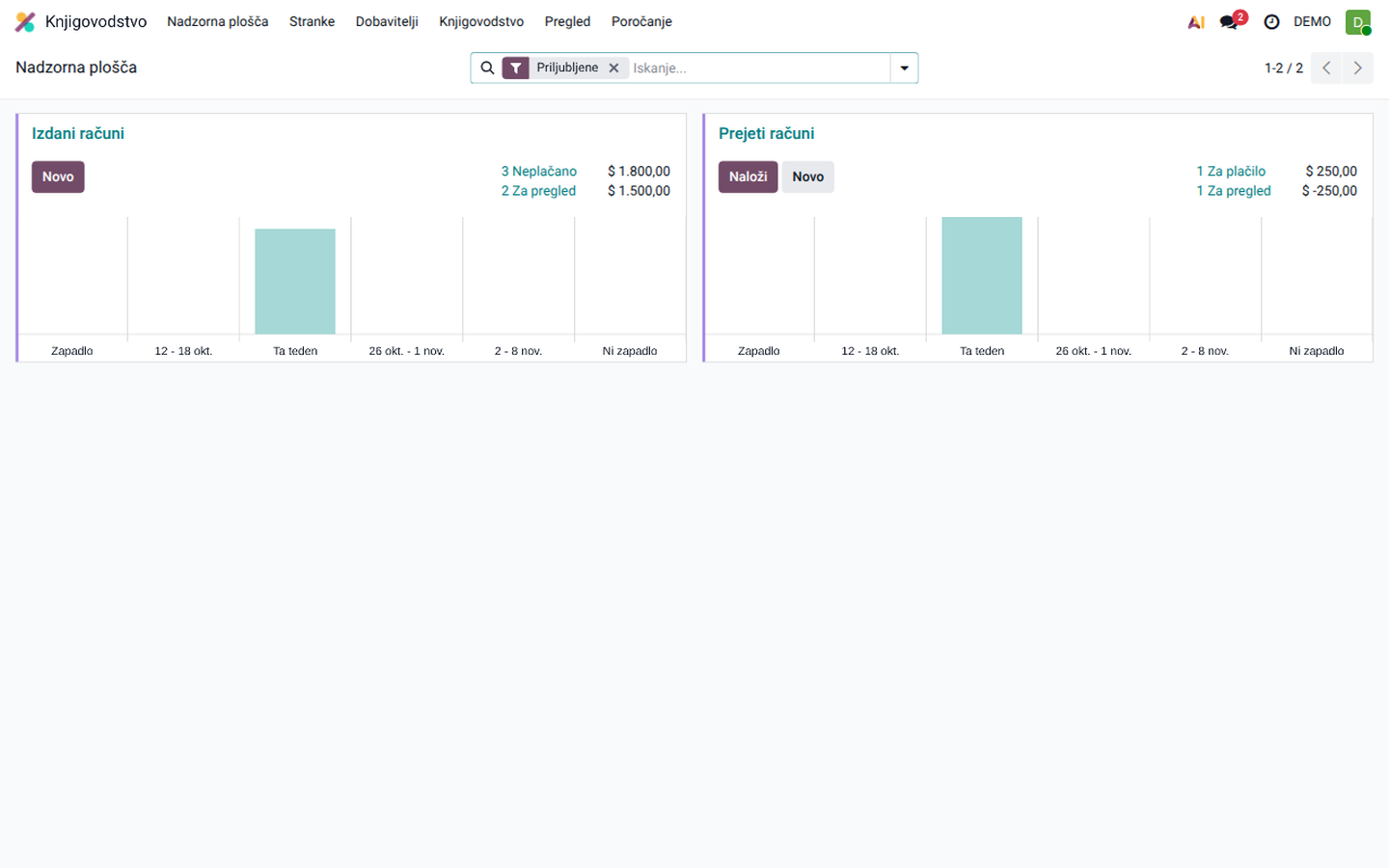This screenshot has width=1389, height=868.
Task: Open the activities clock icon
Action: coord(1271,21)
